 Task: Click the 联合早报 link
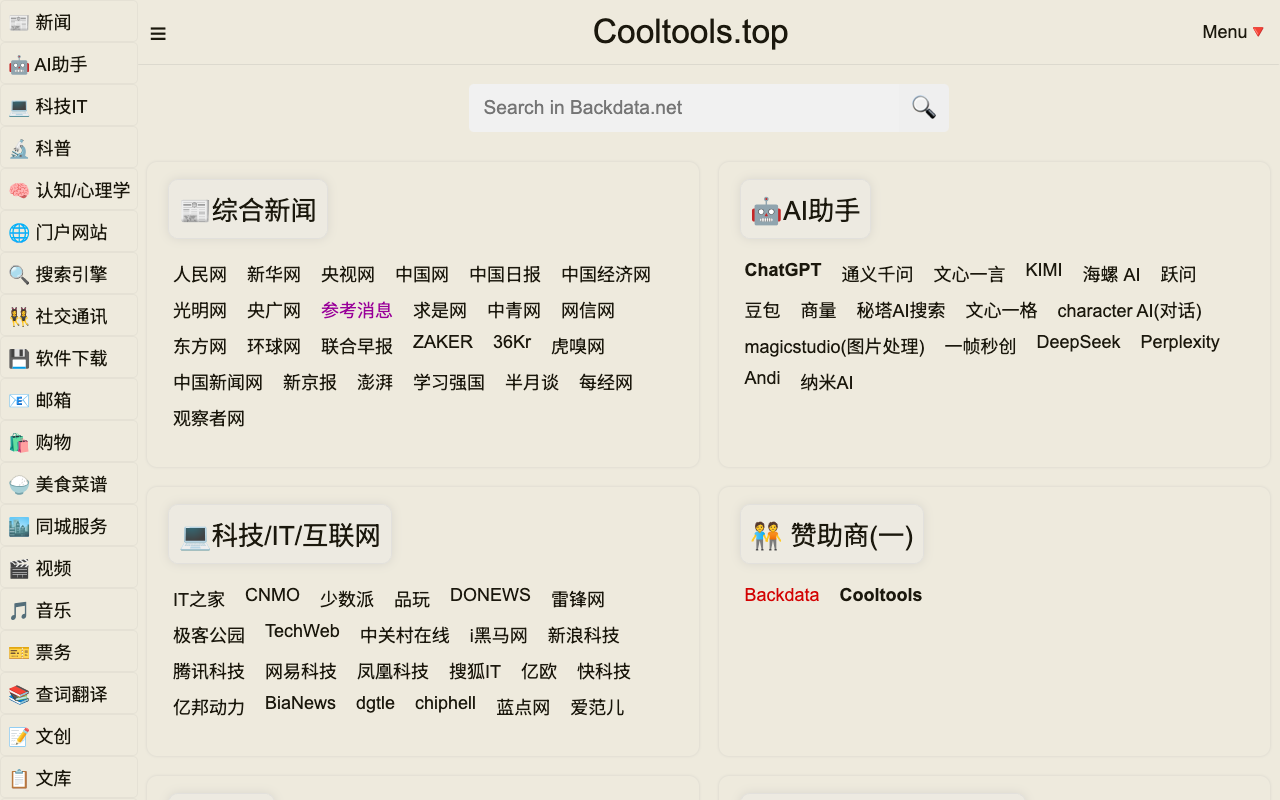click(x=357, y=346)
